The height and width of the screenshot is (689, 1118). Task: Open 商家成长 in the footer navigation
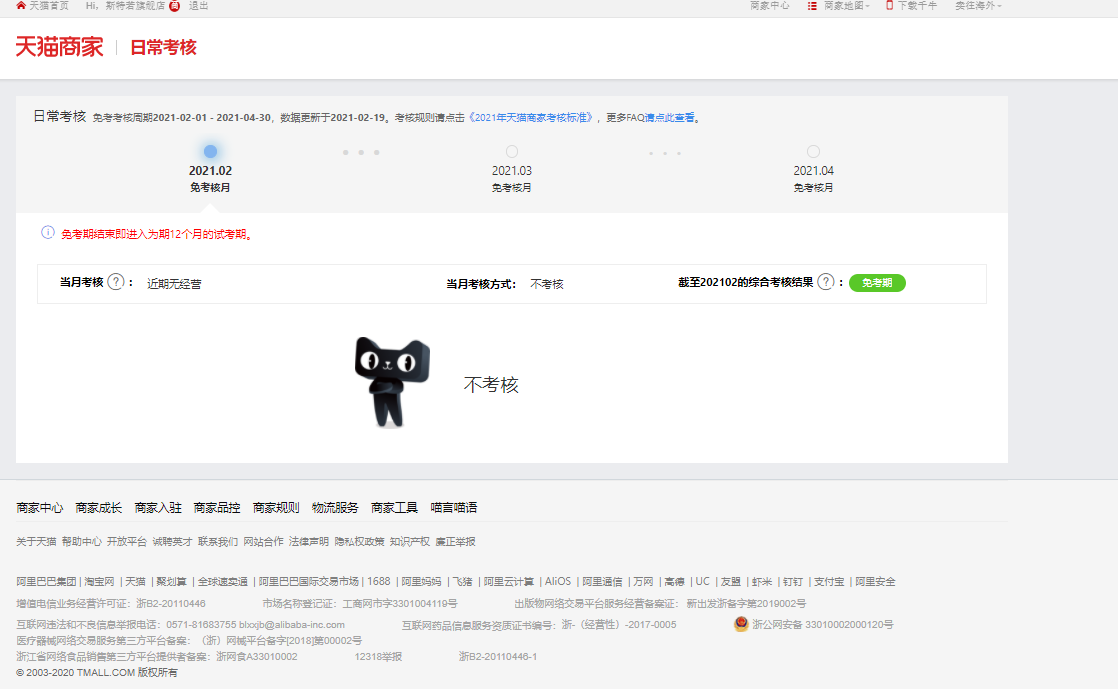[99, 508]
